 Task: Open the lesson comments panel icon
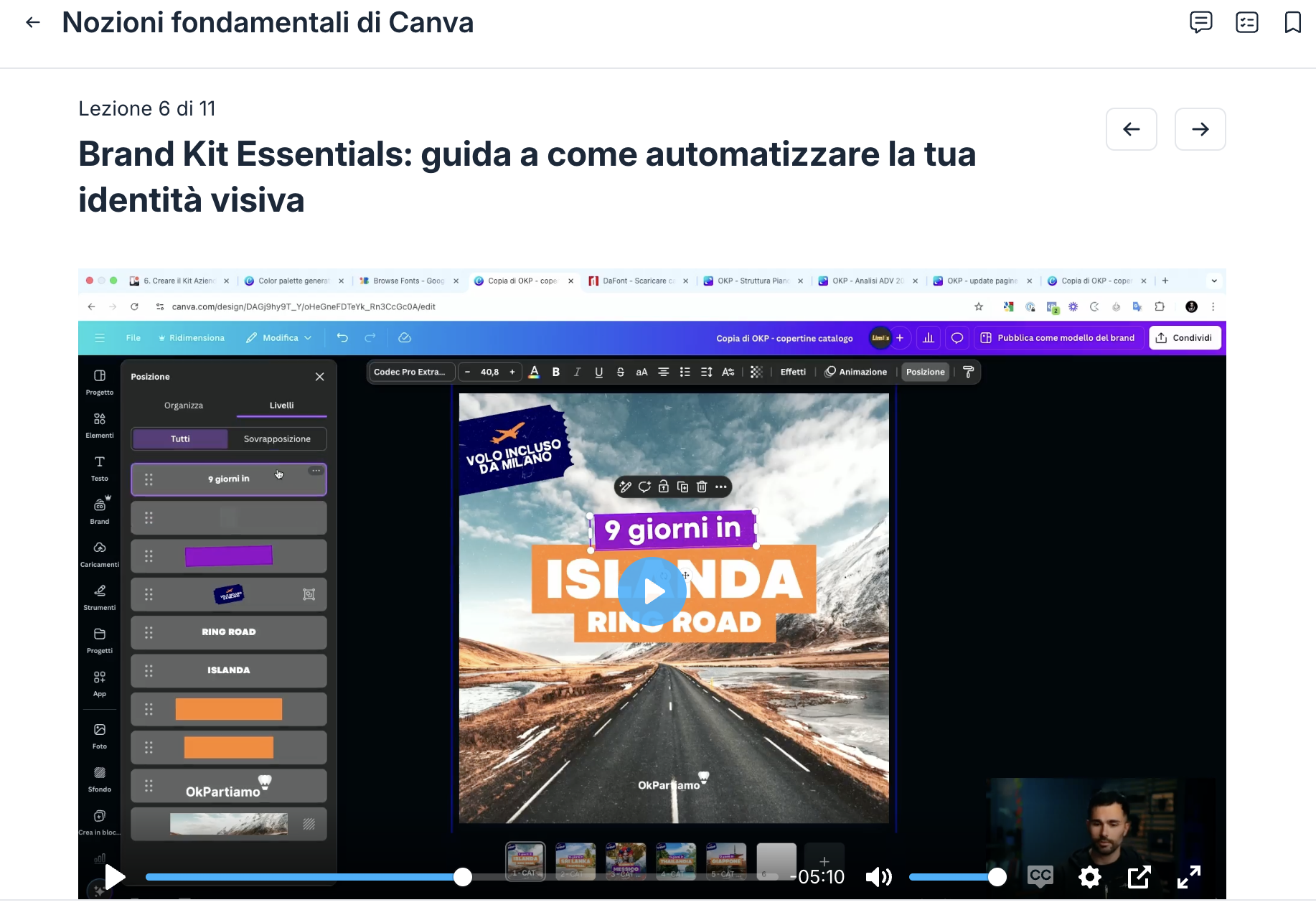point(1200,22)
